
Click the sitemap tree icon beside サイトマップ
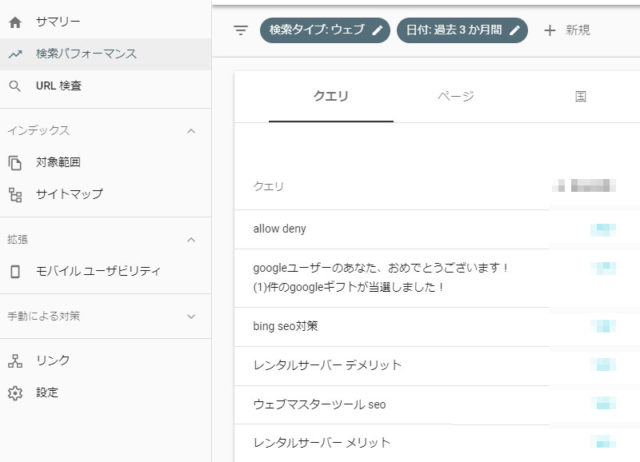click(16, 195)
